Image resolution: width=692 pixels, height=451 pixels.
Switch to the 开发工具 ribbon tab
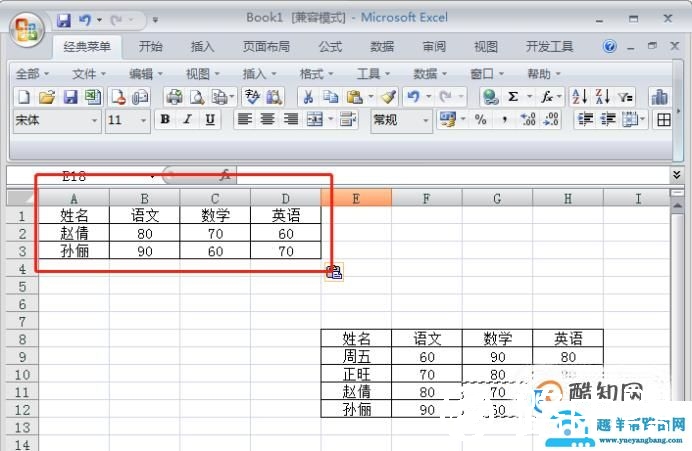549,46
